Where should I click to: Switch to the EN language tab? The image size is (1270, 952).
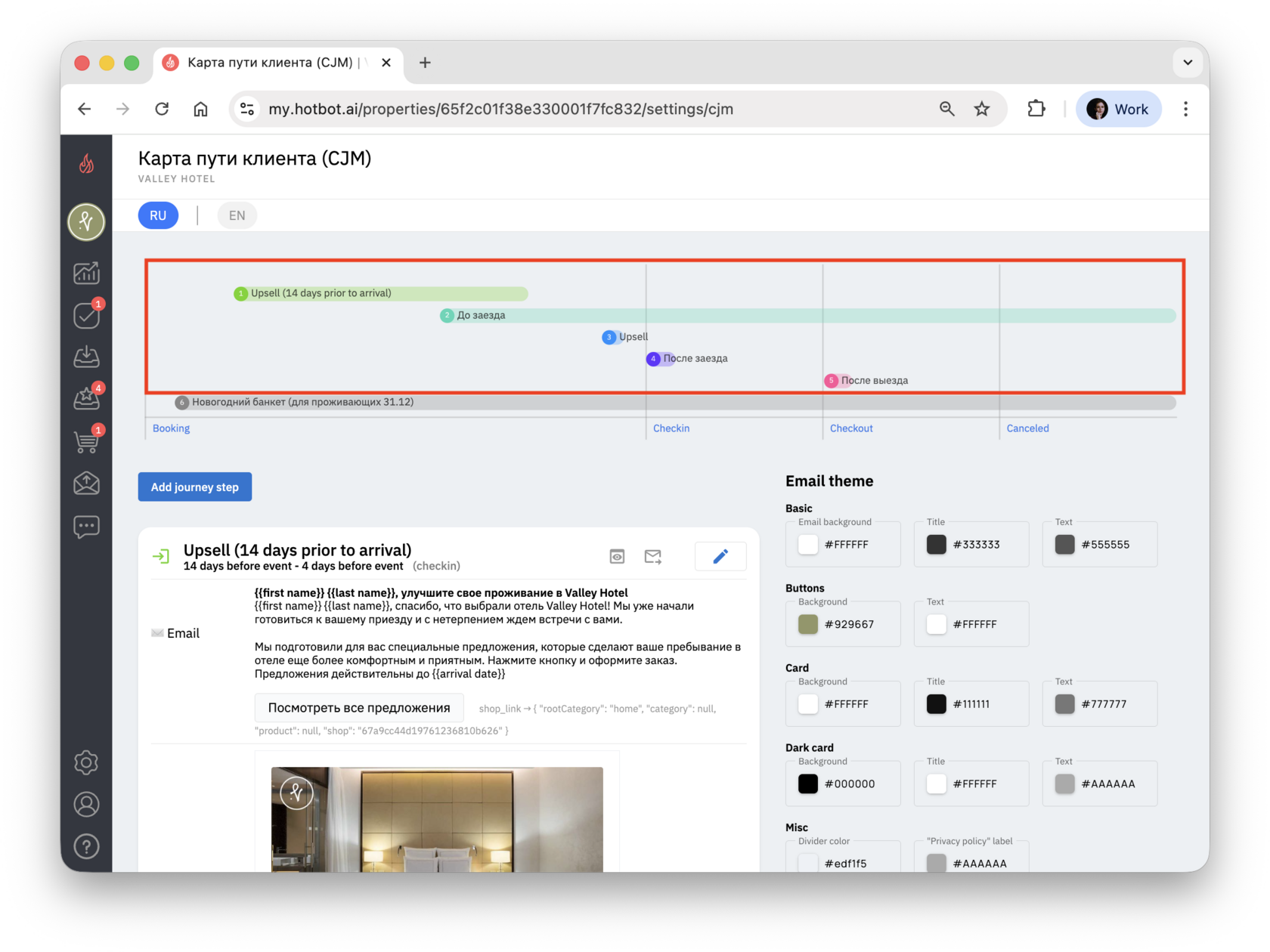(237, 215)
